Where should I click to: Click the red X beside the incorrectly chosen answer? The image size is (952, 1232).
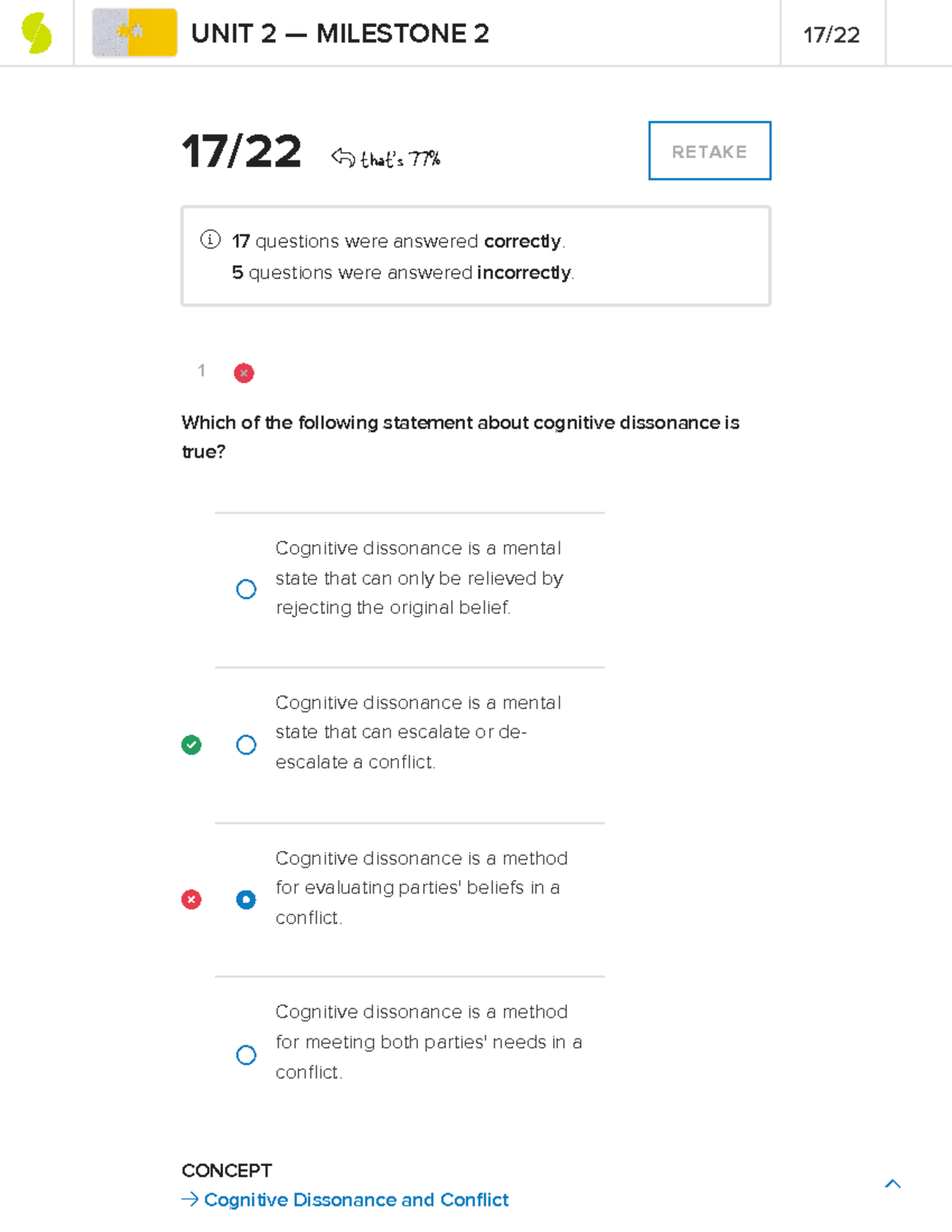coord(190,899)
